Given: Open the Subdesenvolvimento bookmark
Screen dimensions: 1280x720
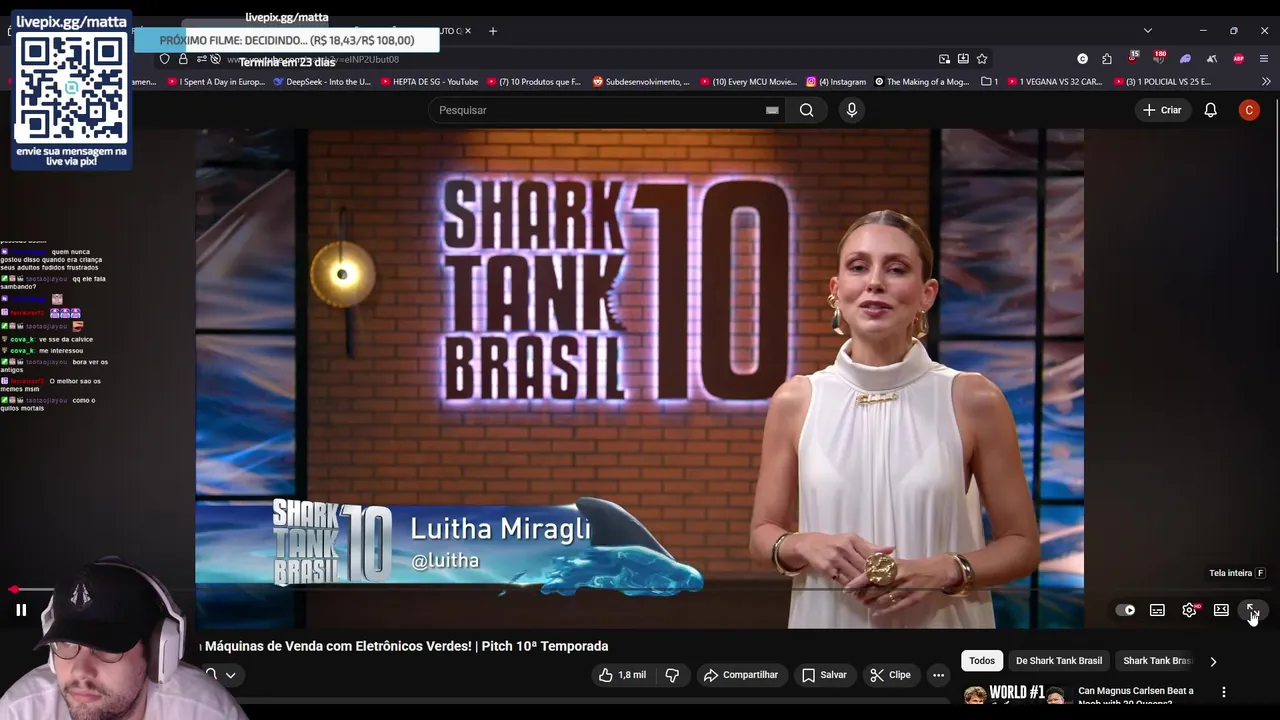Looking at the screenshot, I should [641, 82].
